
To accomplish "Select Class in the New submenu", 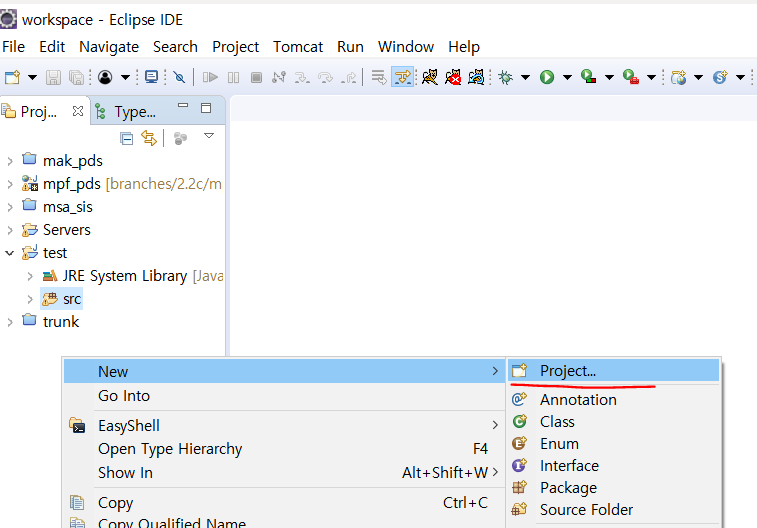I will (614, 422).
